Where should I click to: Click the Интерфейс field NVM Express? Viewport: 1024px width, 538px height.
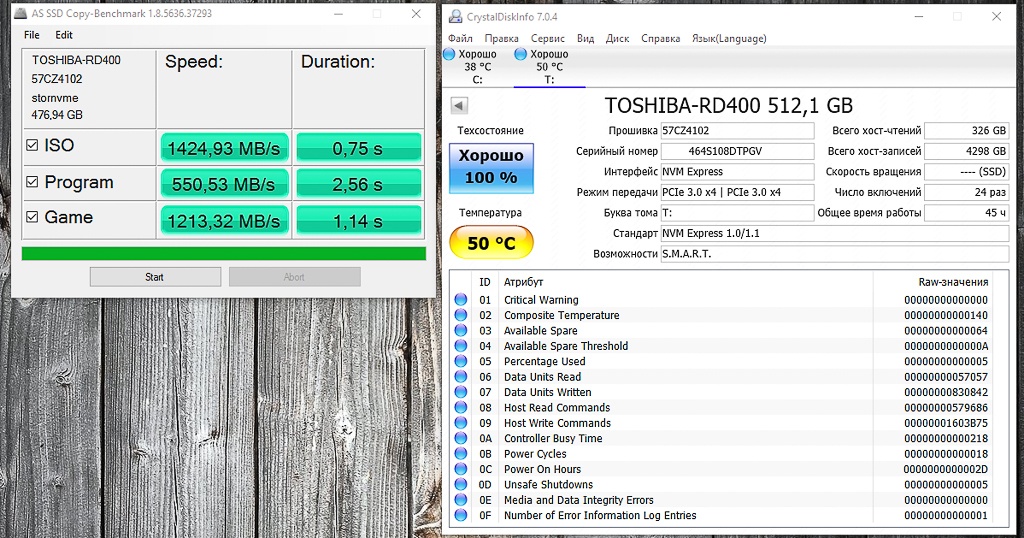(737, 172)
